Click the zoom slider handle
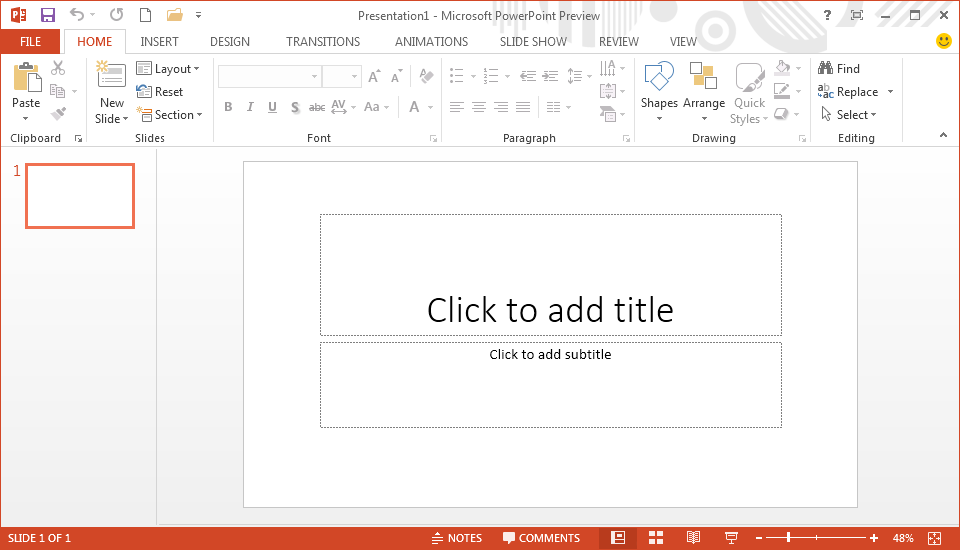 (x=788, y=538)
